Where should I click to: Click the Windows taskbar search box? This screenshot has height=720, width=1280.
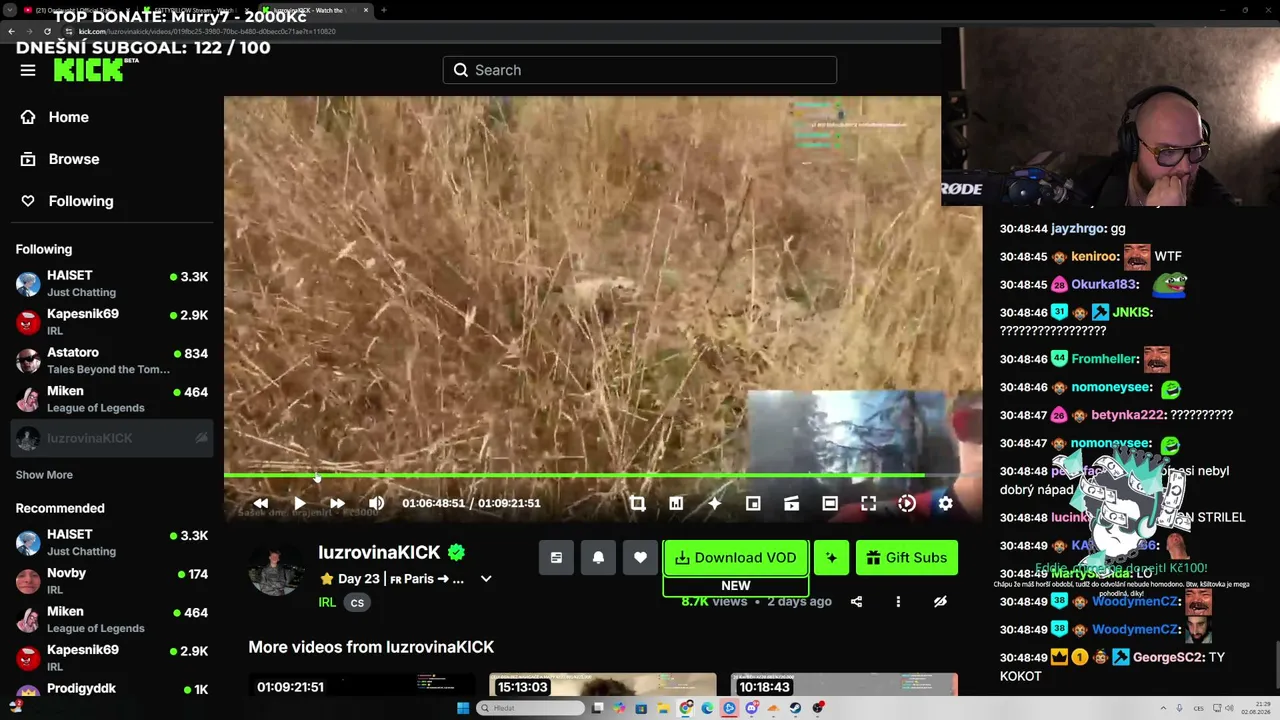529,708
